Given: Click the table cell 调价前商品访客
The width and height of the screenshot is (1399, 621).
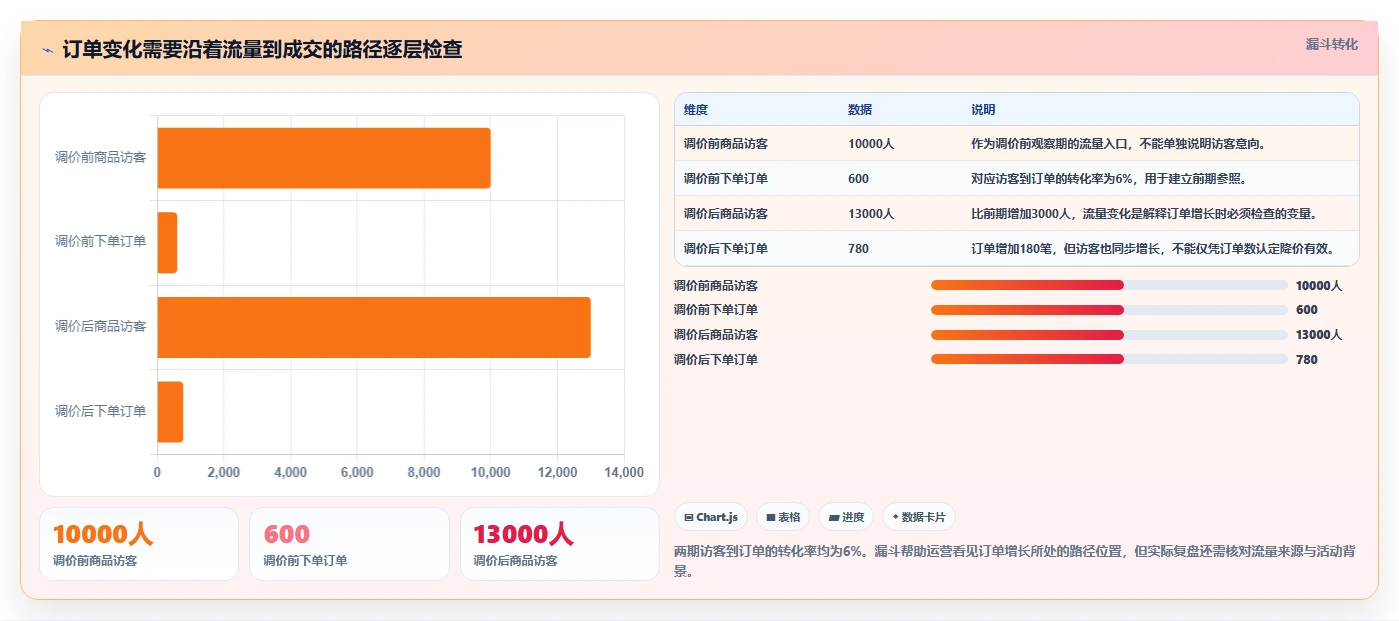Looking at the screenshot, I should [x=726, y=143].
